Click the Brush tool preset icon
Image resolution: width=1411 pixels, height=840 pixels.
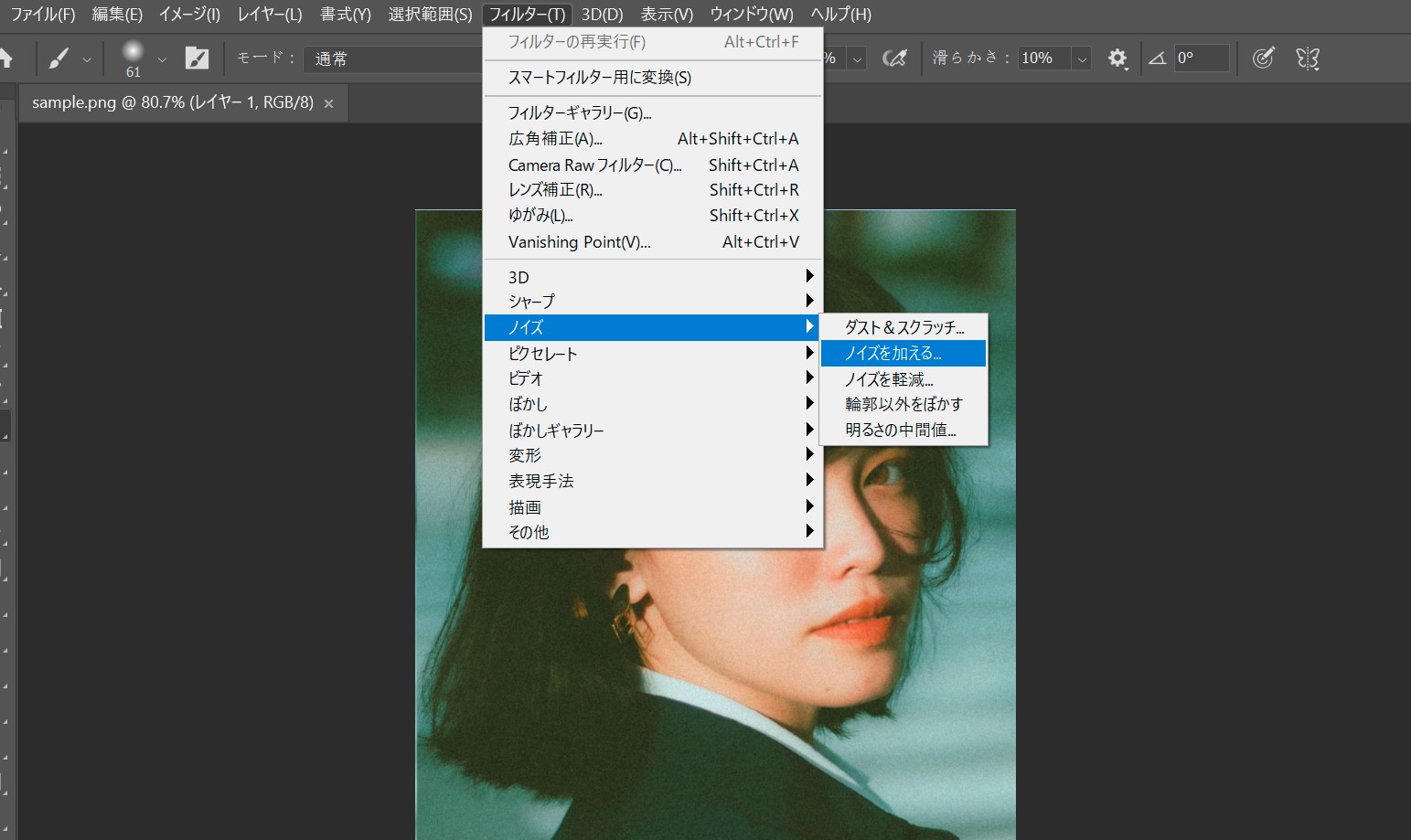[x=59, y=59]
